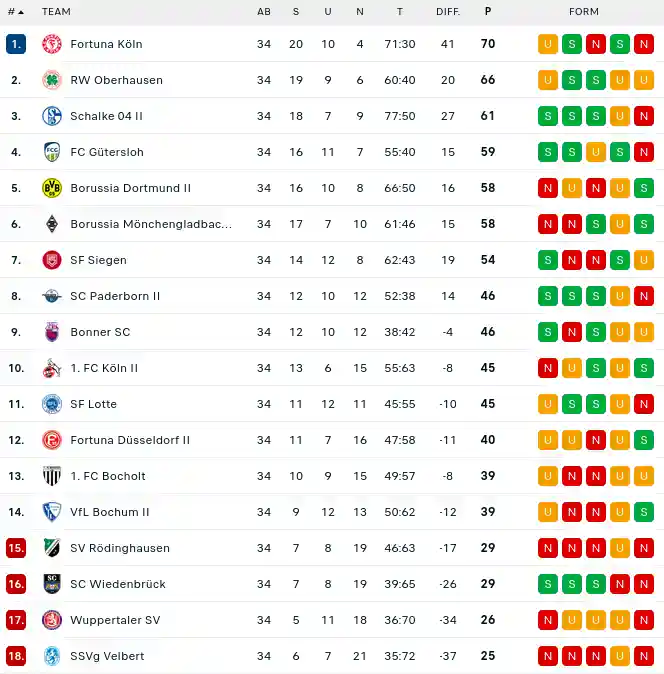Open the VfL Bochum II team logo

[52, 512]
